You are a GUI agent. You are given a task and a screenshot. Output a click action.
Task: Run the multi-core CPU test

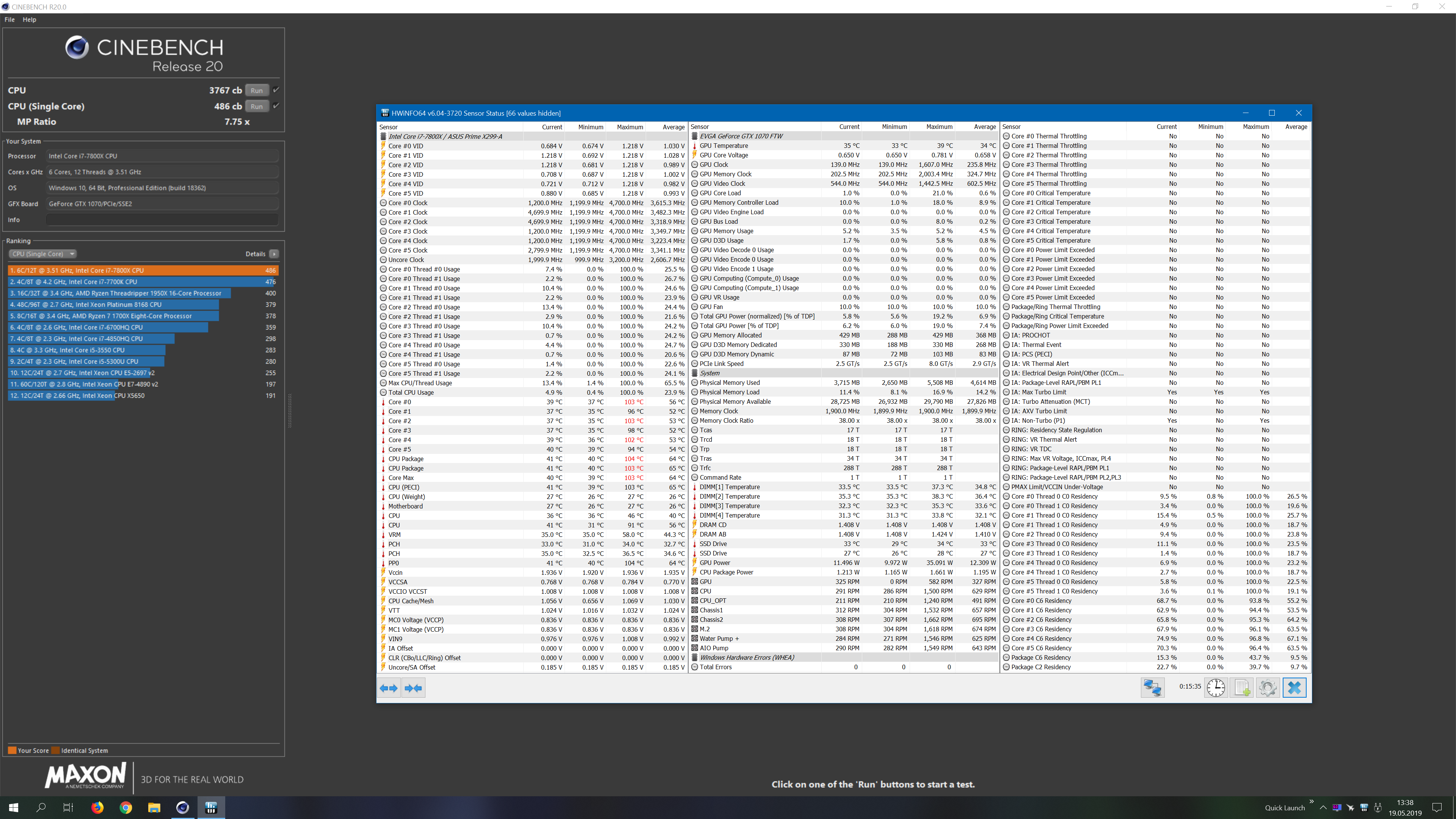[257, 91]
